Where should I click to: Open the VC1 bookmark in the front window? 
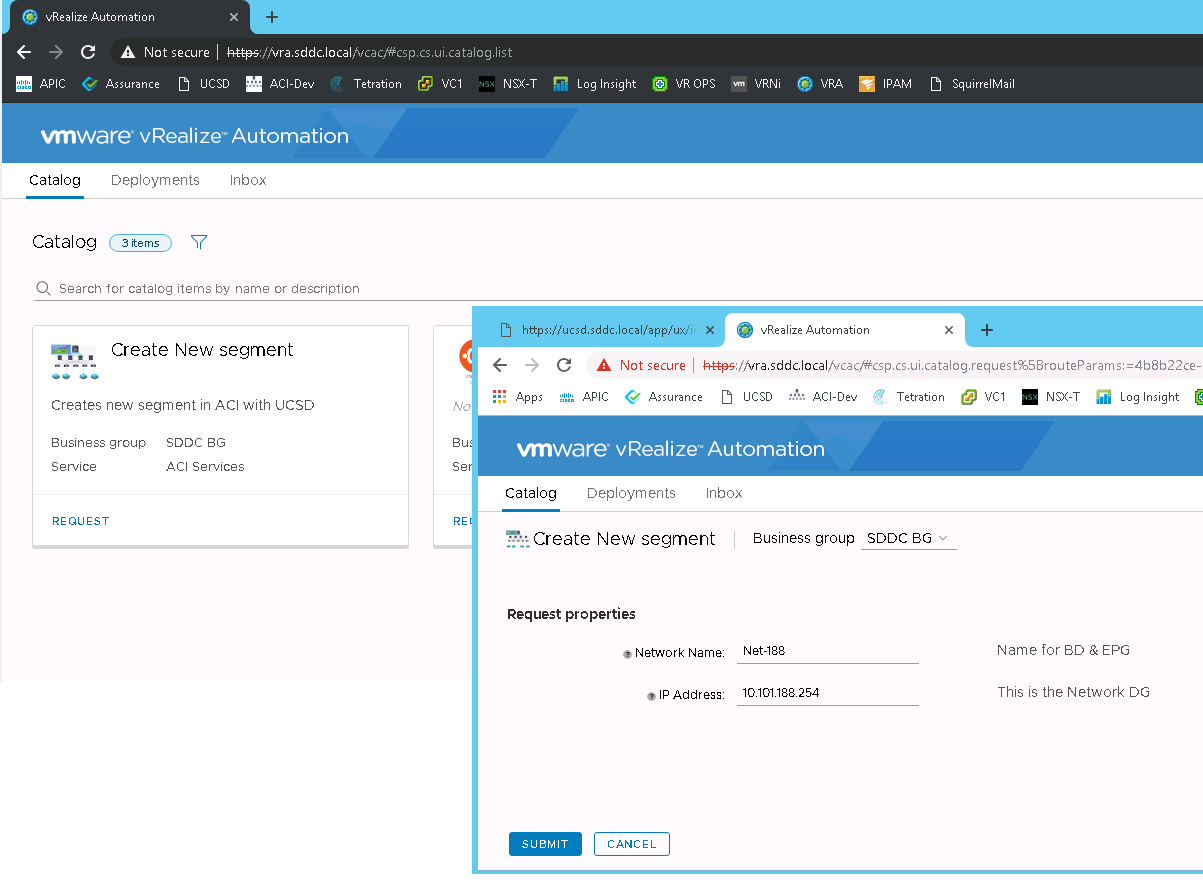click(983, 397)
